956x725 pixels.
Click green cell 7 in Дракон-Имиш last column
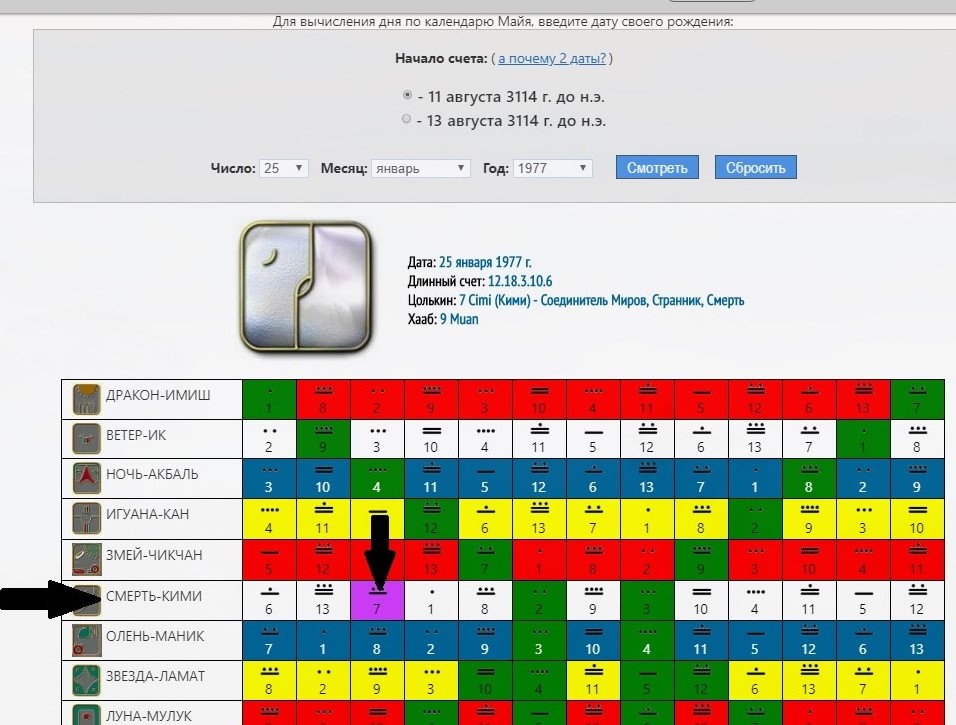coord(918,399)
